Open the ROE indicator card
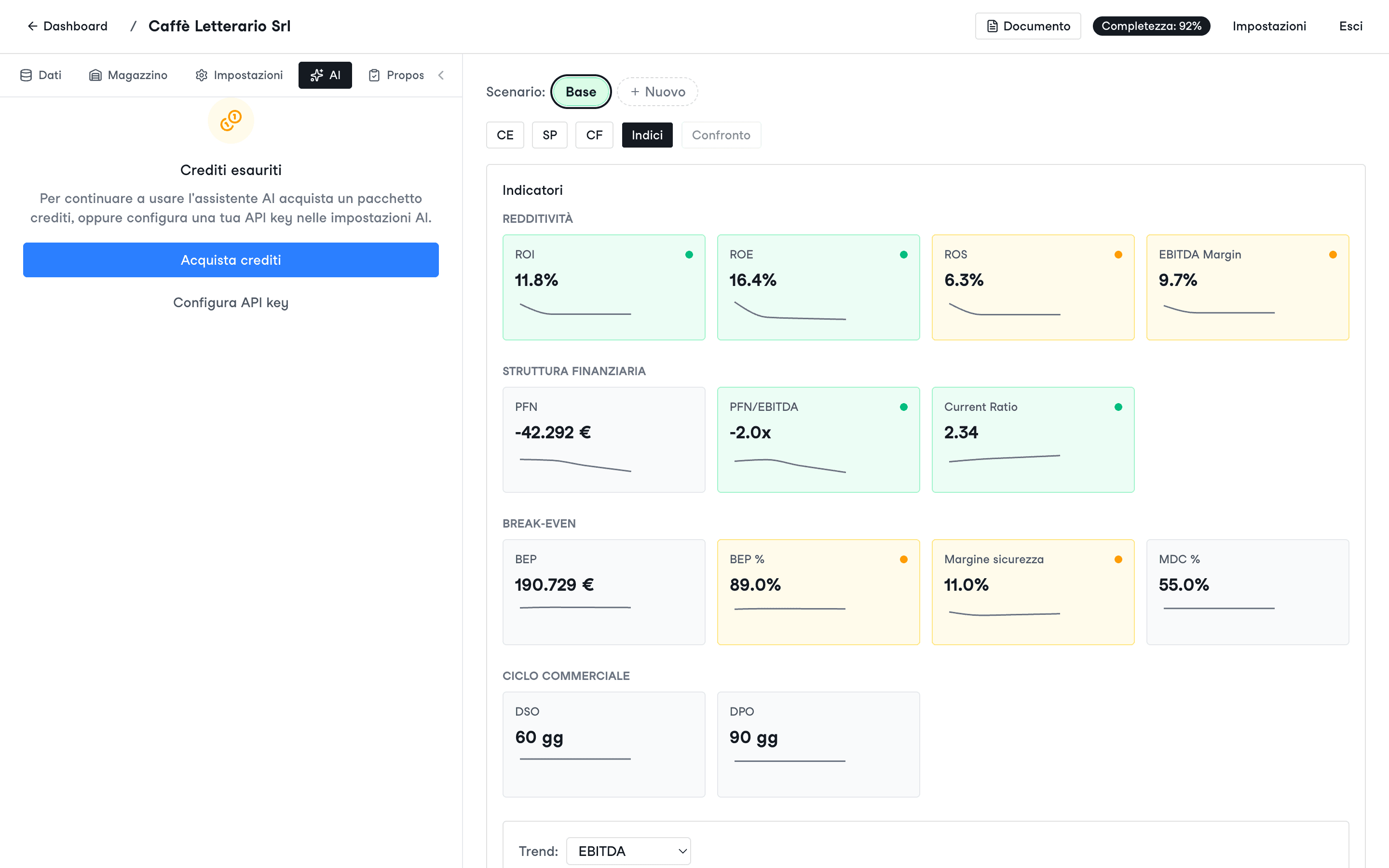The width and height of the screenshot is (1389, 868). click(818, 287)
